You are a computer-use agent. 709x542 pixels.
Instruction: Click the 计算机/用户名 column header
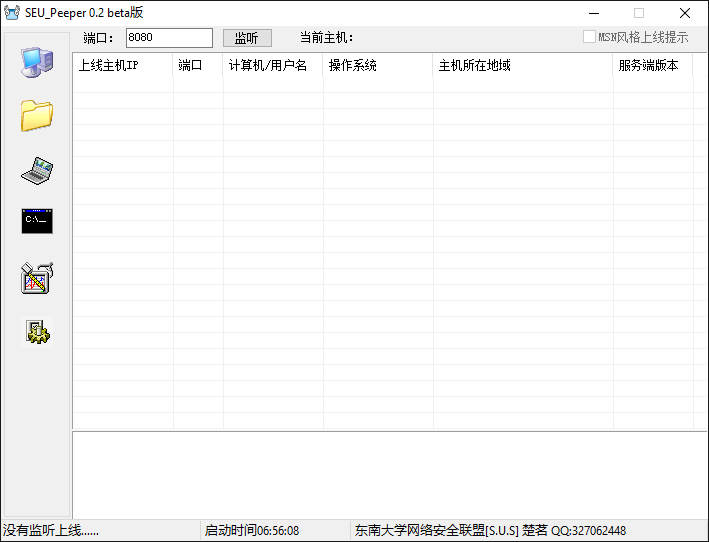click(x=272, y=66)
